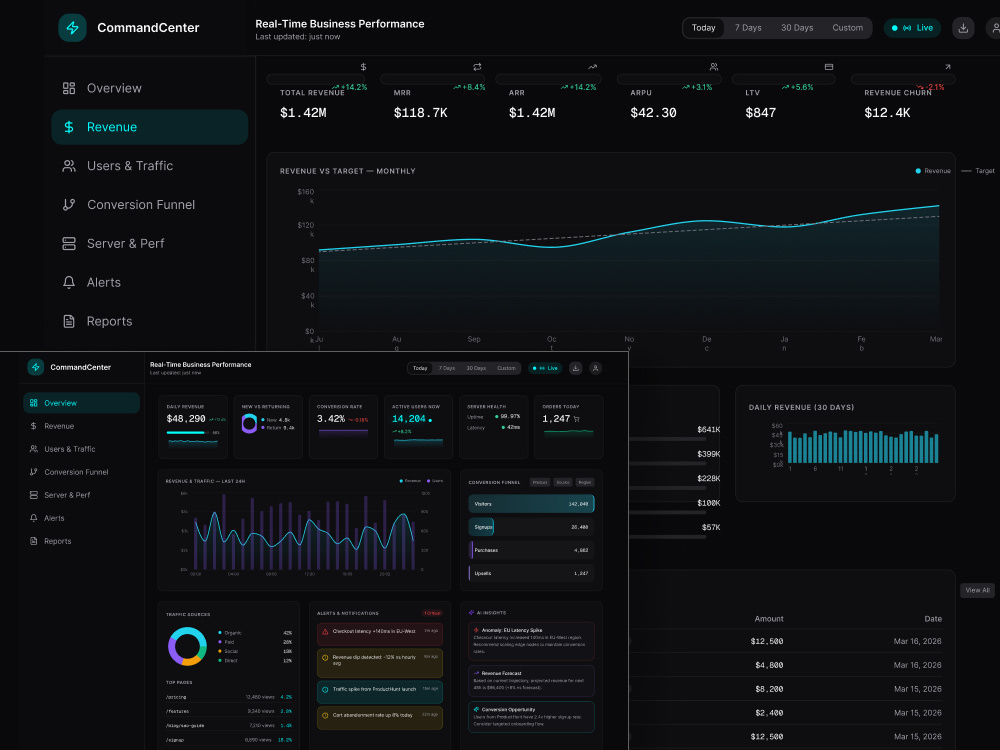Select 7 Days range in front window
Screen dimensions: 1000x750
(x=447, y=368)
